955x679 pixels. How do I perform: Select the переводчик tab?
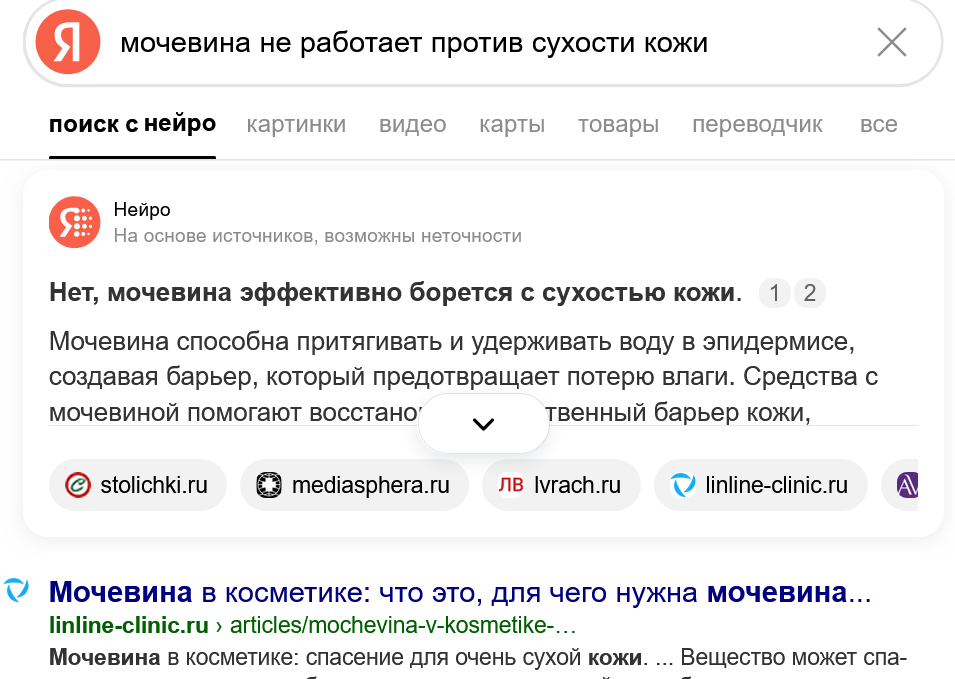click(x=757, y=125)
